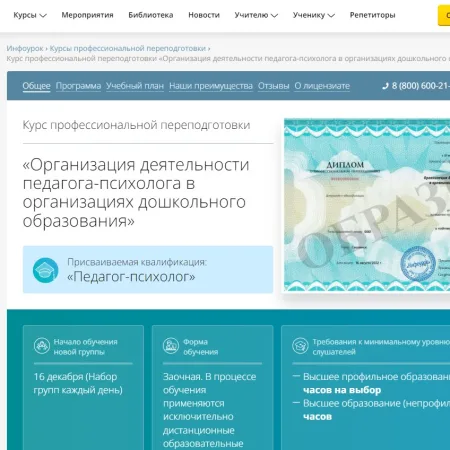Click the phone number 8 (800) 600-21

click(x=421, y=86)
